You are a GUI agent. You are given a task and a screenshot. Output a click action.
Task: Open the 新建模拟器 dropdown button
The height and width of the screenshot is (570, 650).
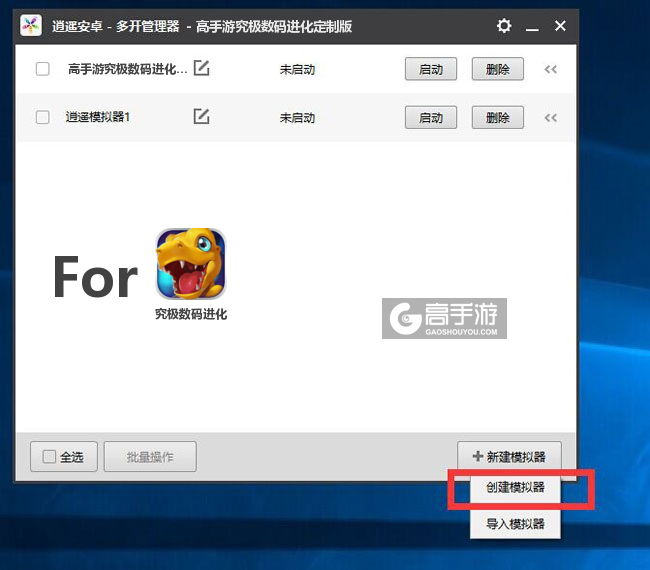click(509, 456)
